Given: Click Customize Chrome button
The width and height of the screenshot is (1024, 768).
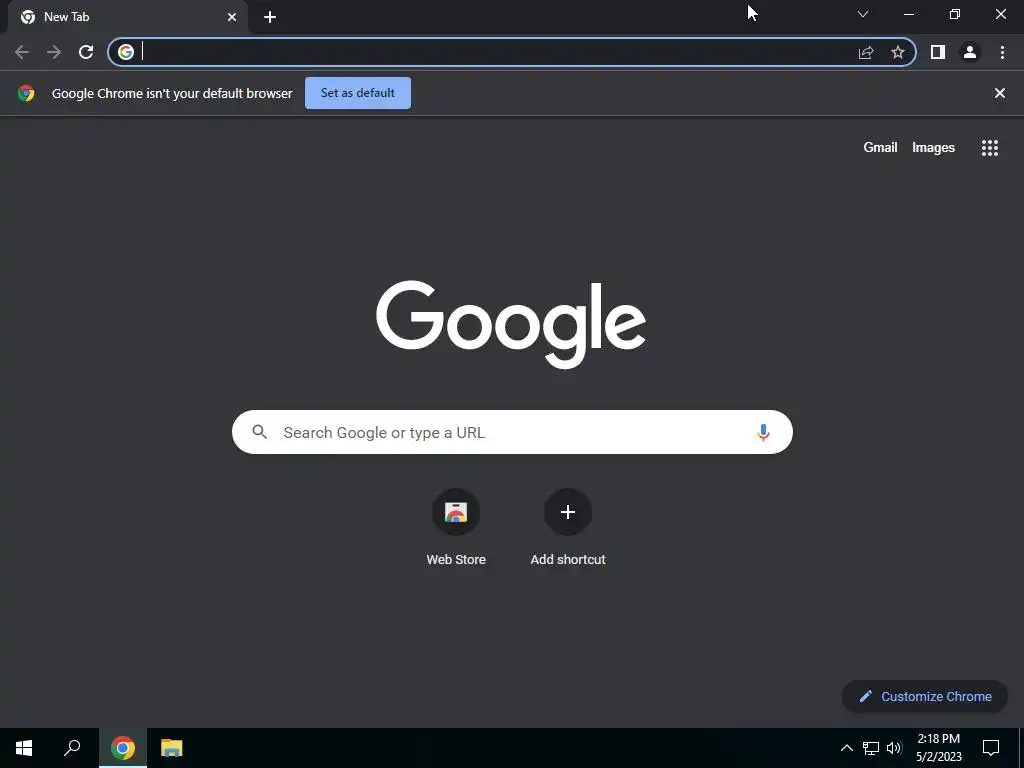Looking at the screenshot, I should (925, 696).
